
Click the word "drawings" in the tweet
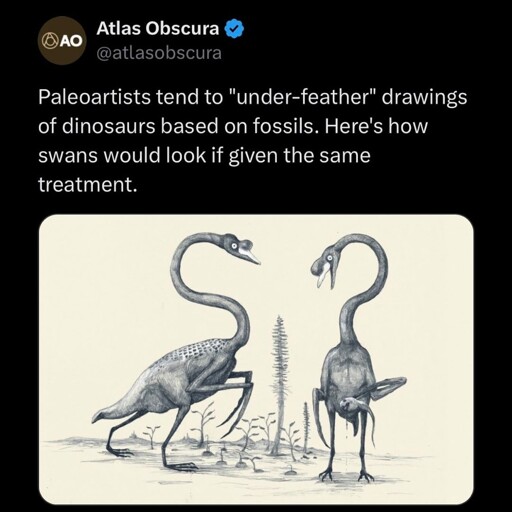(x=424, y=98)
